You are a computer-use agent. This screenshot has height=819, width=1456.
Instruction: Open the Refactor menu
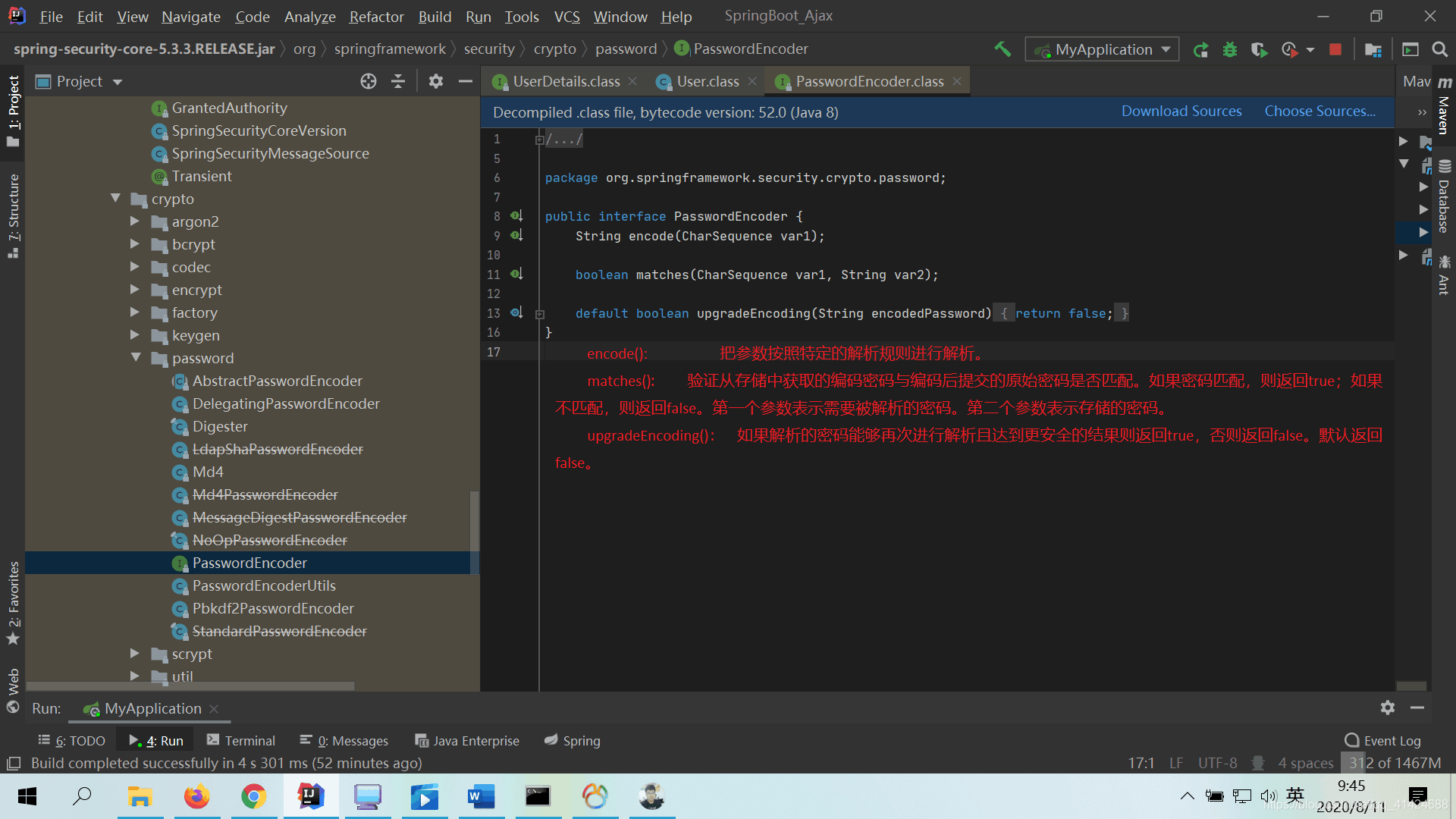click(x=376, y=17)
